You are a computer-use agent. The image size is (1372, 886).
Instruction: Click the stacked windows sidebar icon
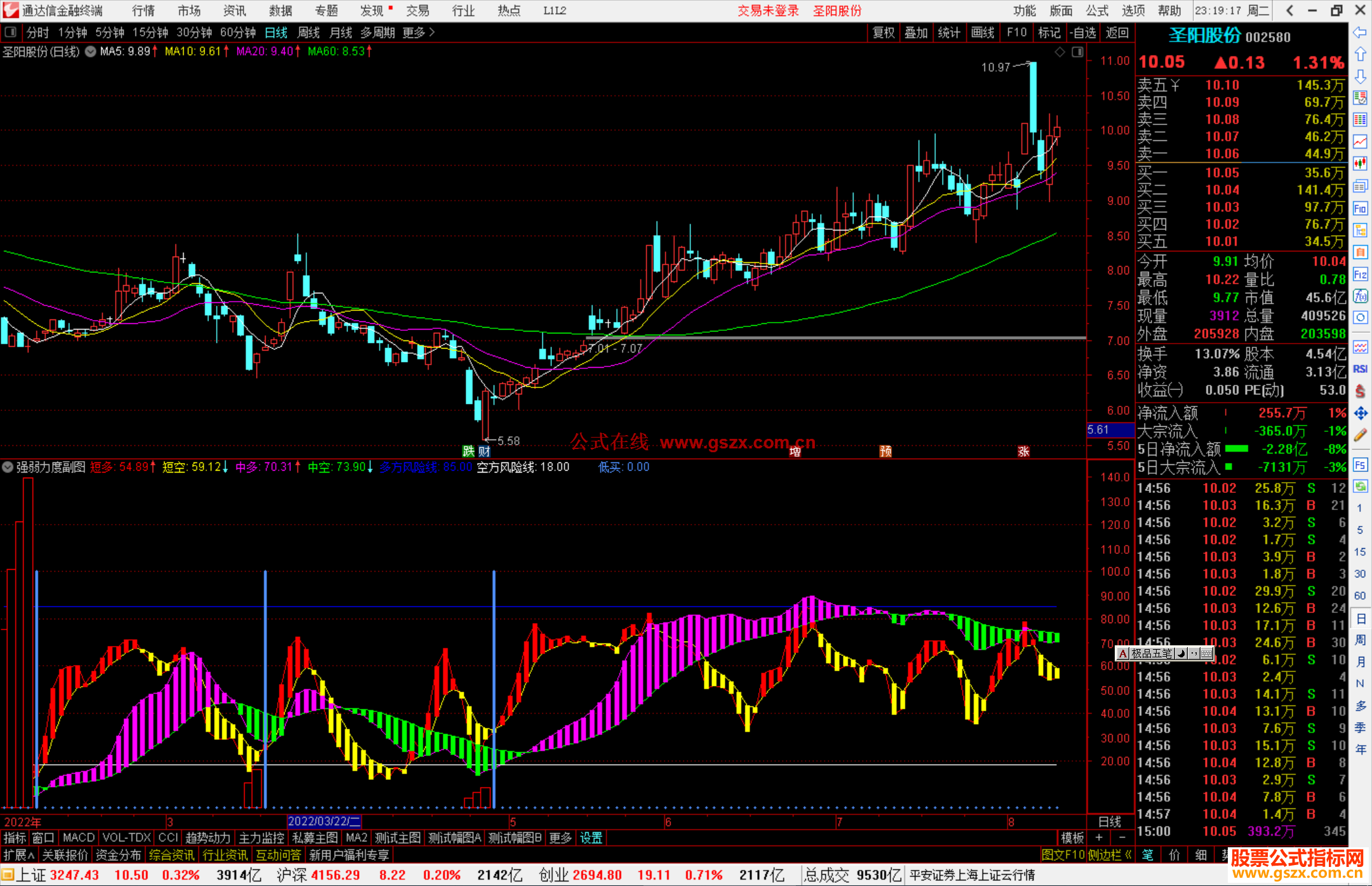1360,186
